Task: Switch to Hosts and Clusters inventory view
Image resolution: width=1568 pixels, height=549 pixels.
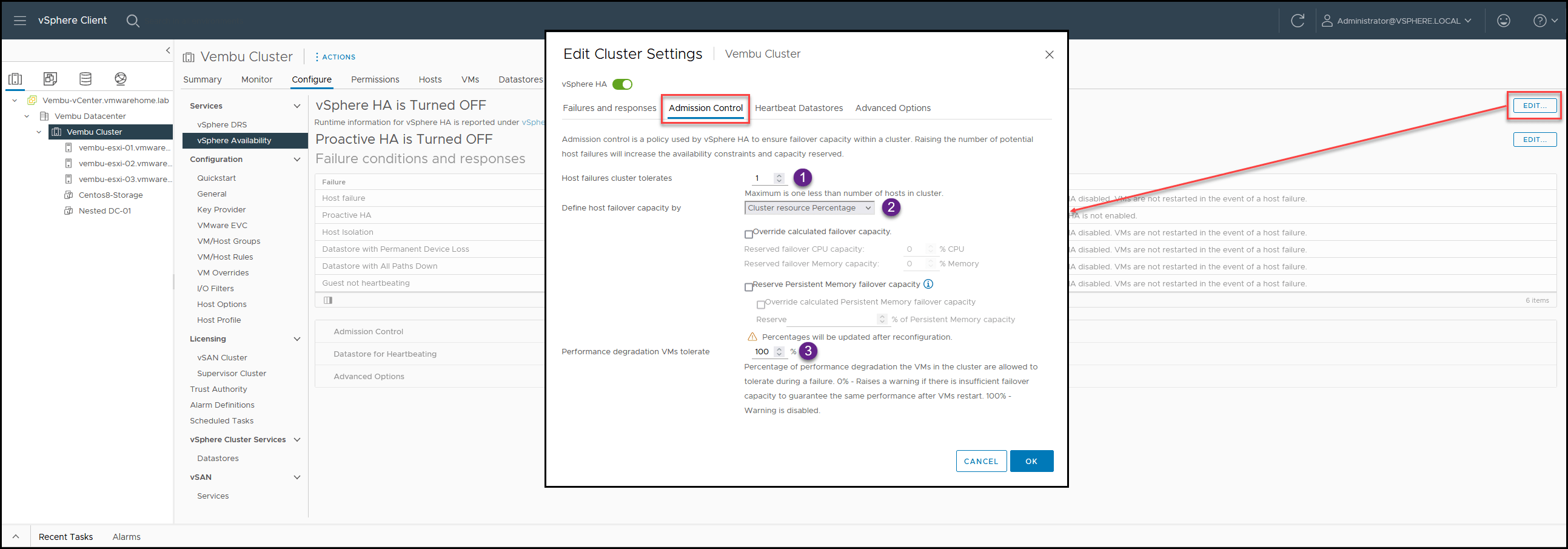Action: tap(15, 78)
